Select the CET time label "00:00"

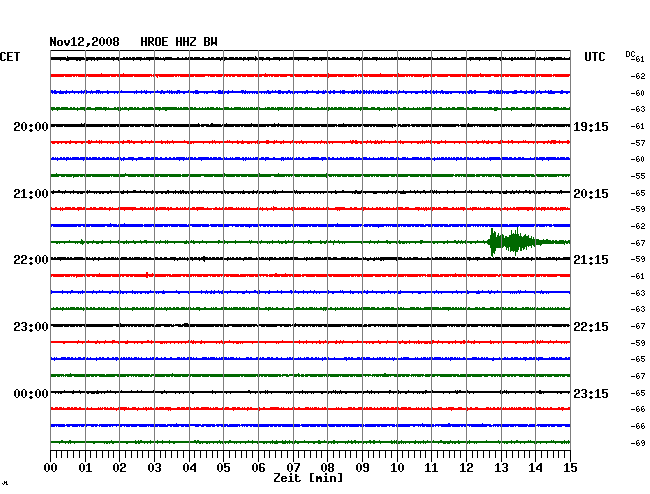pyautogui.click(x=31, y=393)
